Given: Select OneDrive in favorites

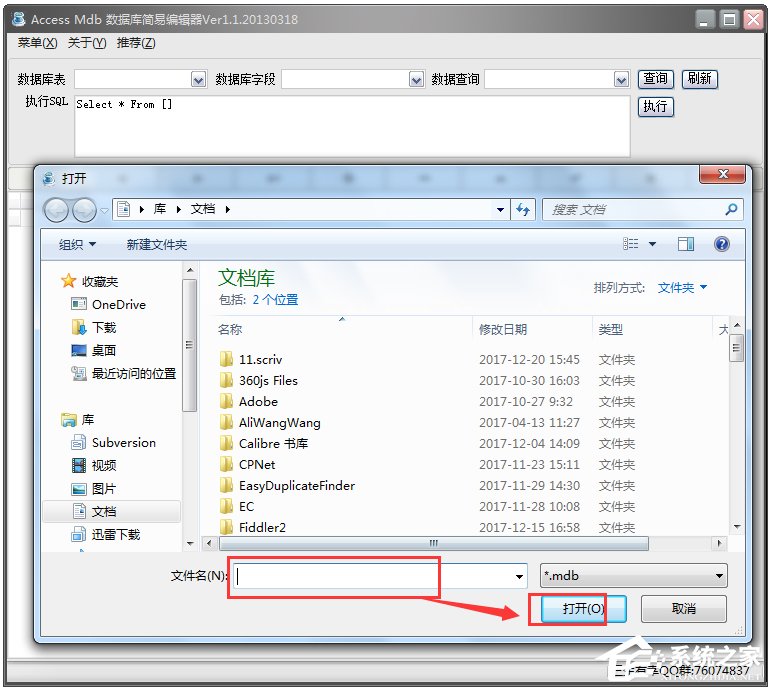Looking at the screenshot, I should point(119,304).
